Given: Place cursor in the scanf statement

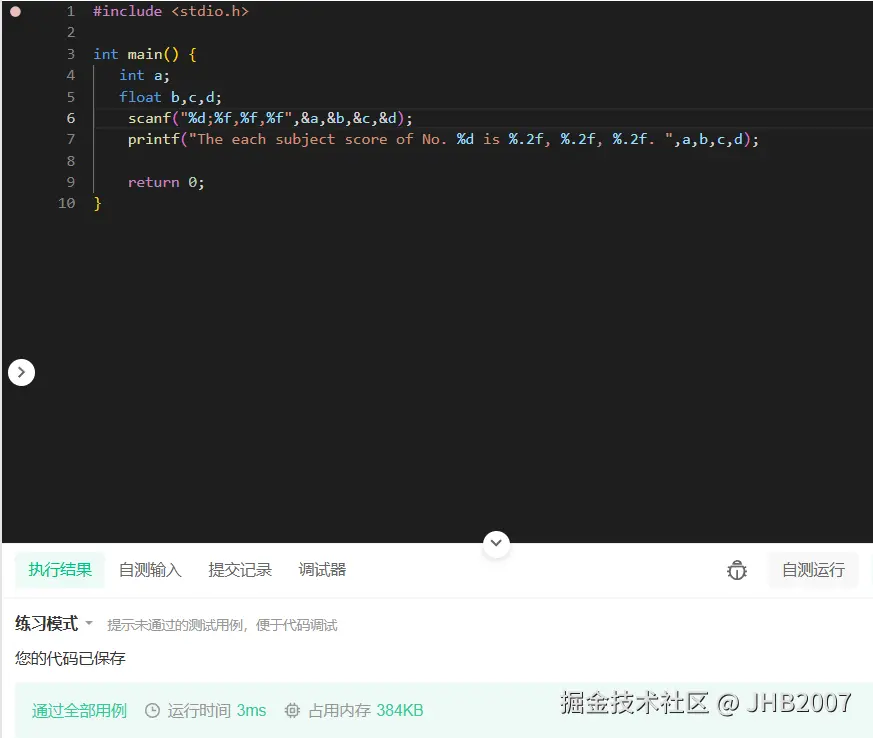Looking at the screenshot, I should 270,118.
